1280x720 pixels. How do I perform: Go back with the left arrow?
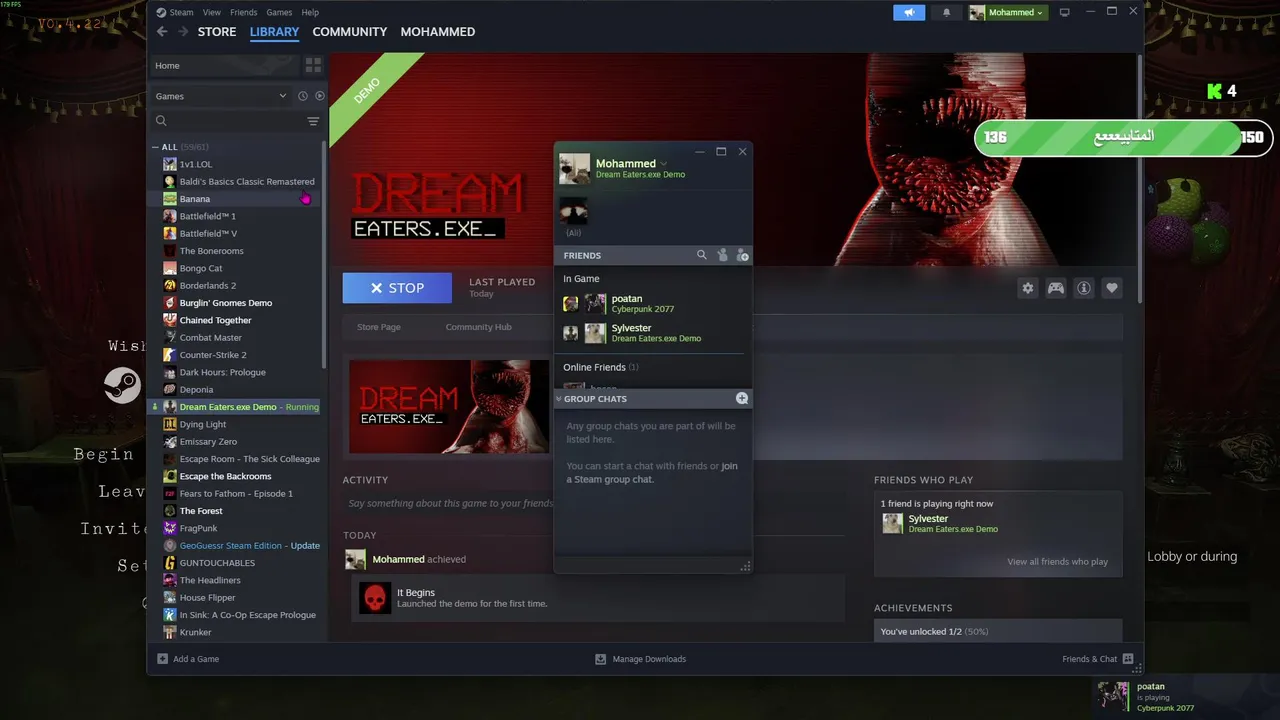162,32
